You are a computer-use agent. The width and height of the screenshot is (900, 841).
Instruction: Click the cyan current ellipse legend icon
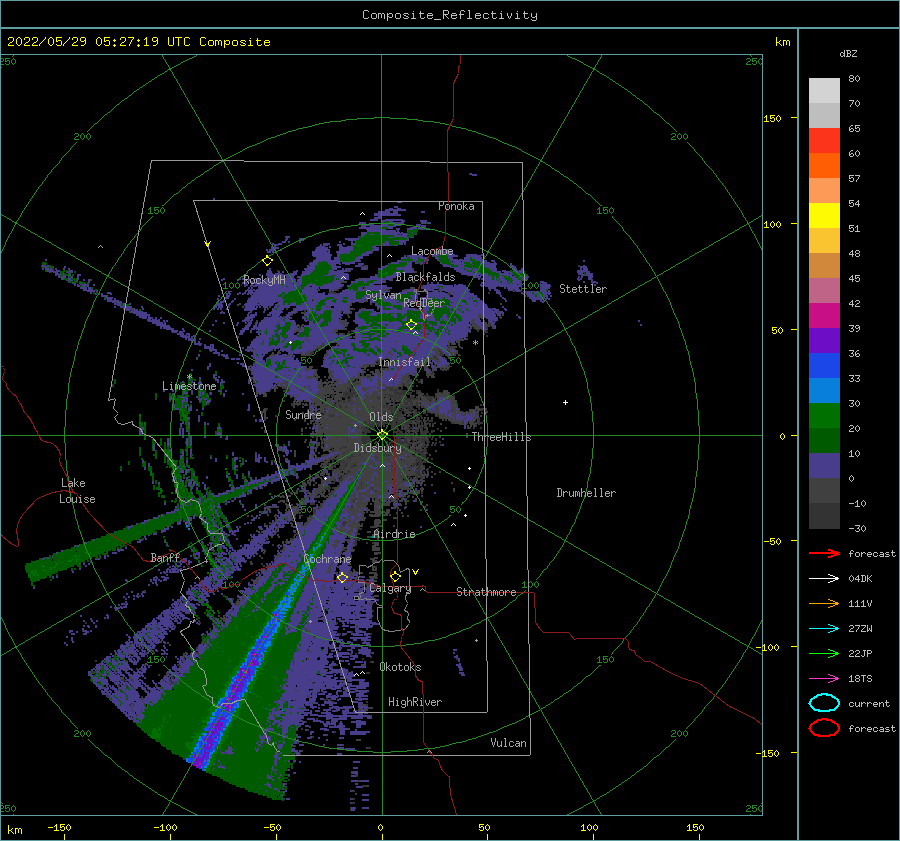click(824, 703)
